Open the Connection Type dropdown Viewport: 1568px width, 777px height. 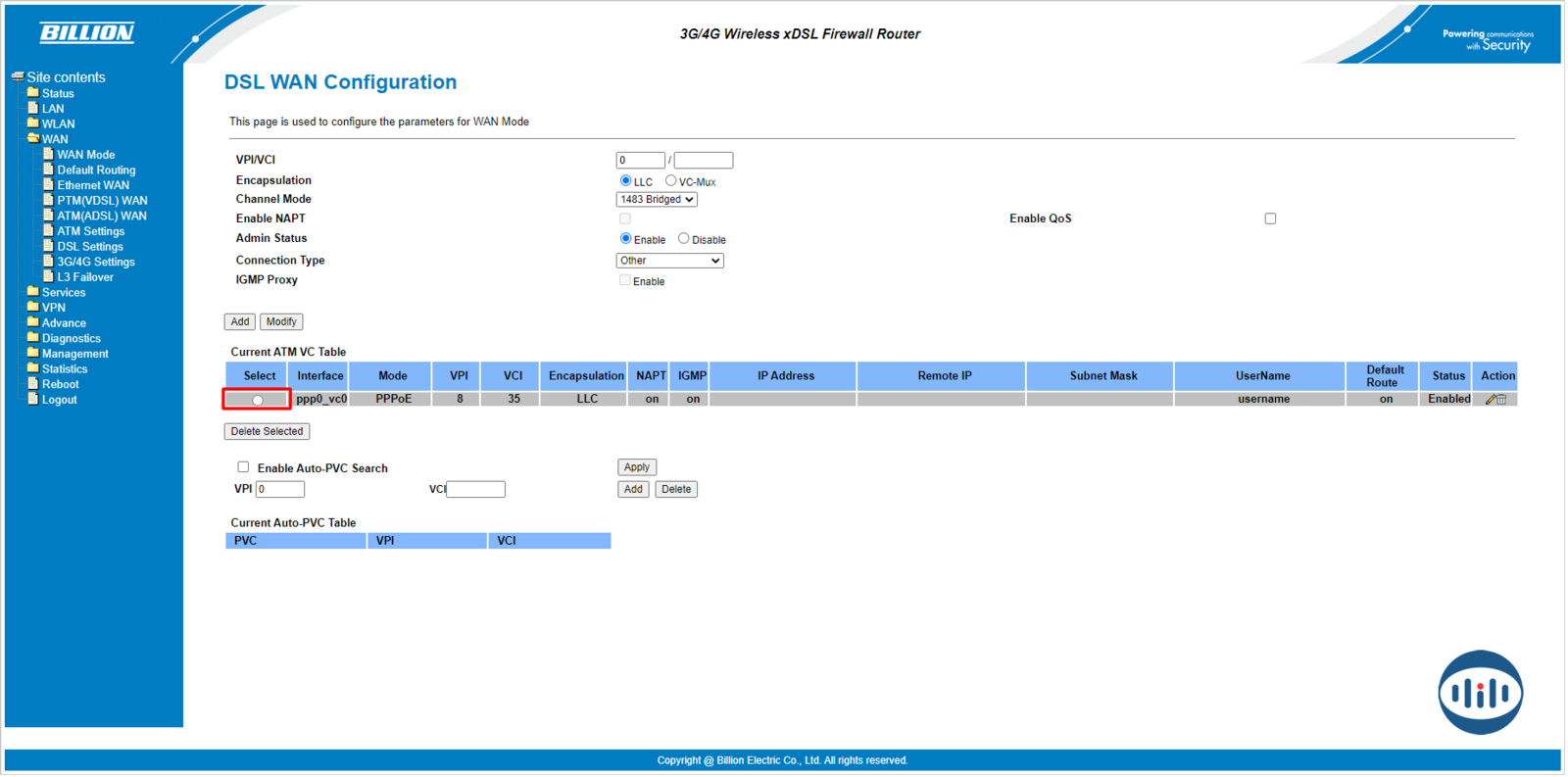pos(669,262)
